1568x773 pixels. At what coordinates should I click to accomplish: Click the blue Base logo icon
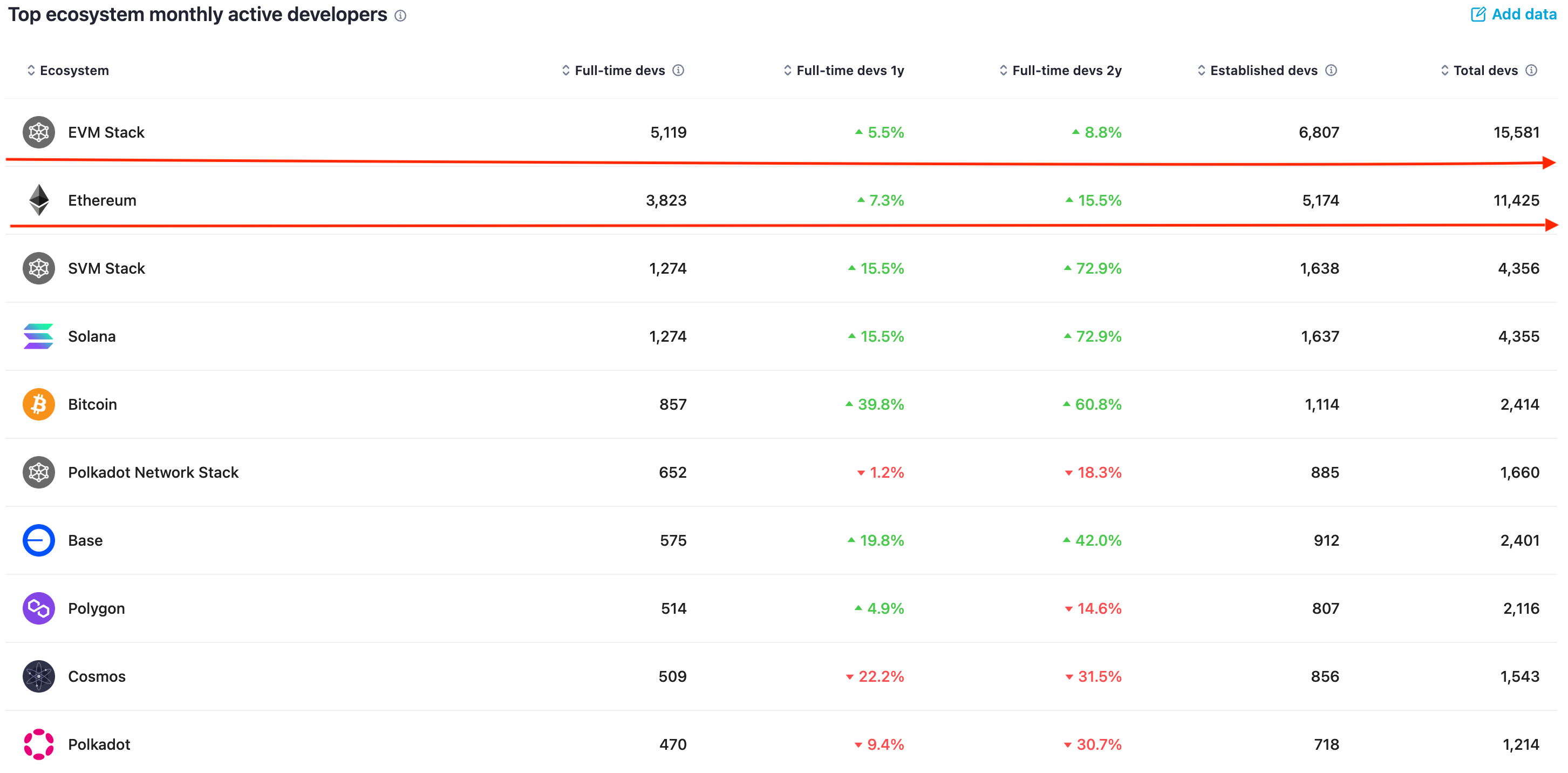38,540
